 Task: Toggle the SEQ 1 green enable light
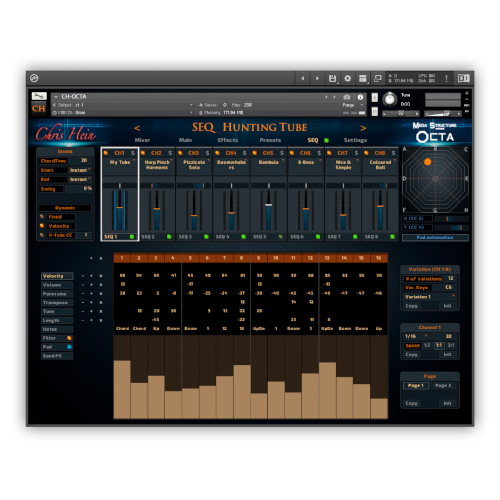click(132, 237)
